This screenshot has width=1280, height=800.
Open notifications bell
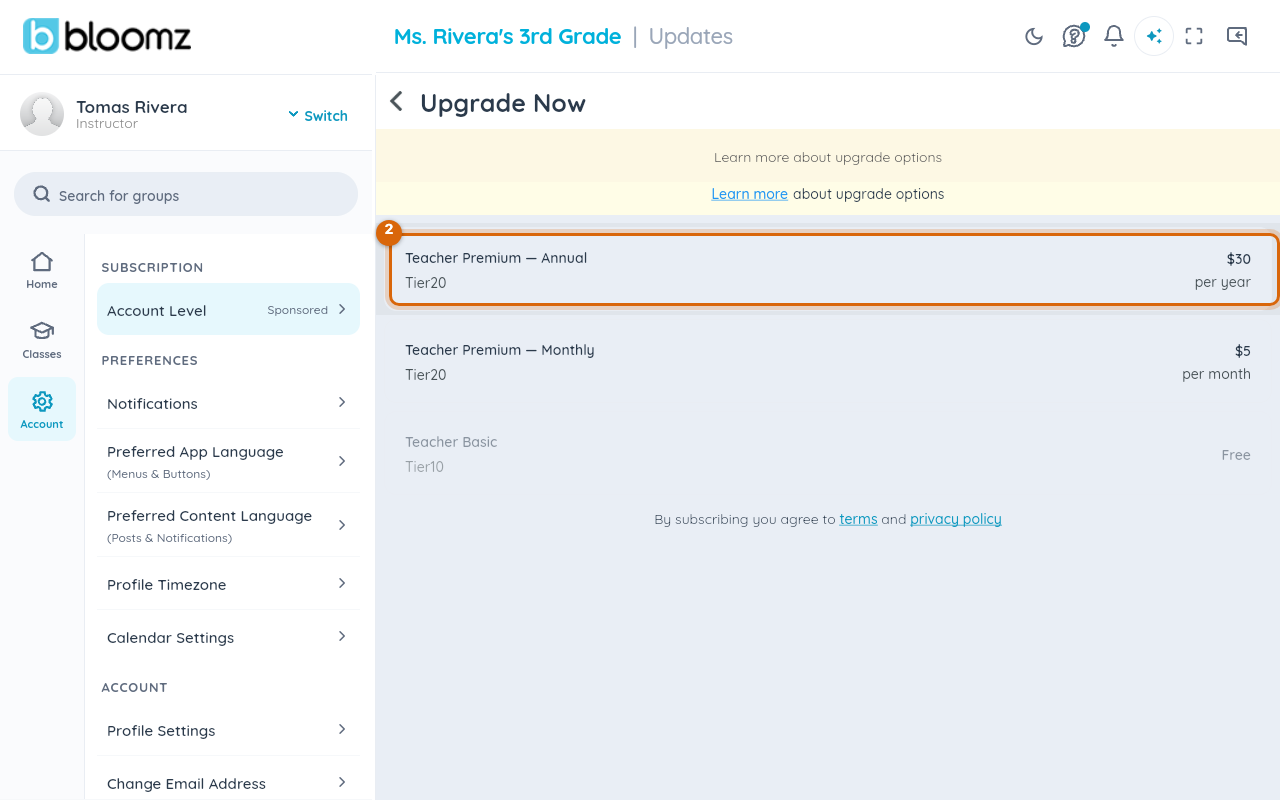tap(1114, 36)
